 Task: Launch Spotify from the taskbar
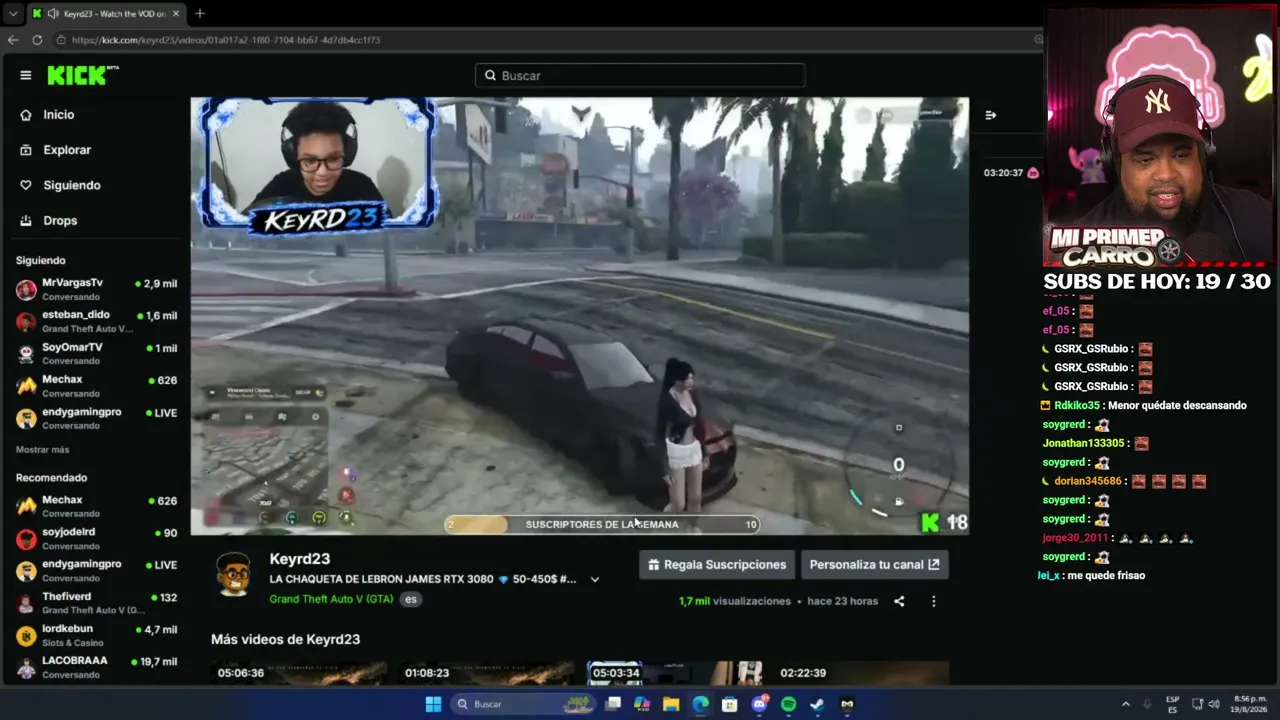click(788, 704)
